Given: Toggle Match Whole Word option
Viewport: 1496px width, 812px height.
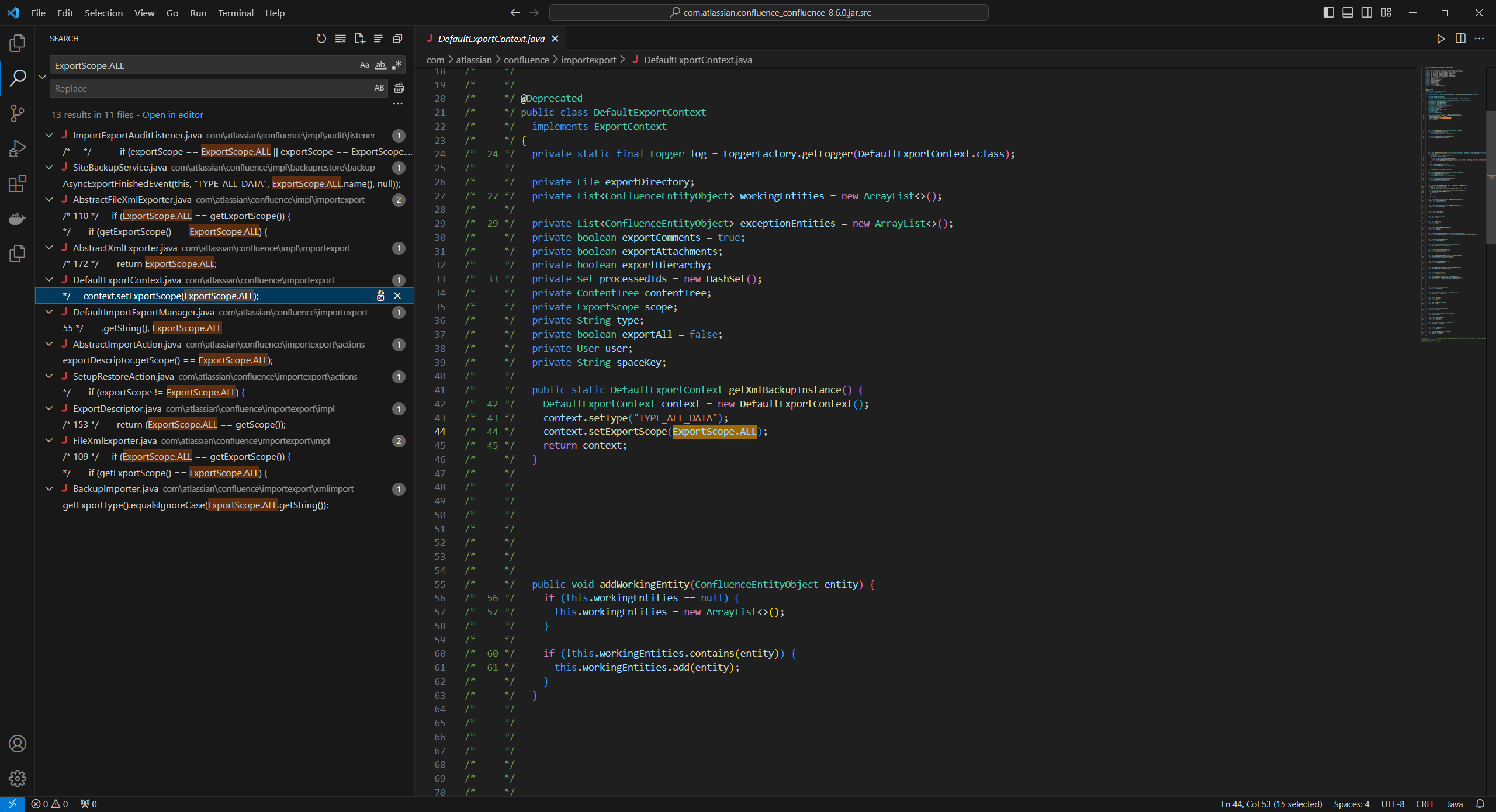Looking at the screenshot, I should [x=380, y=65].
